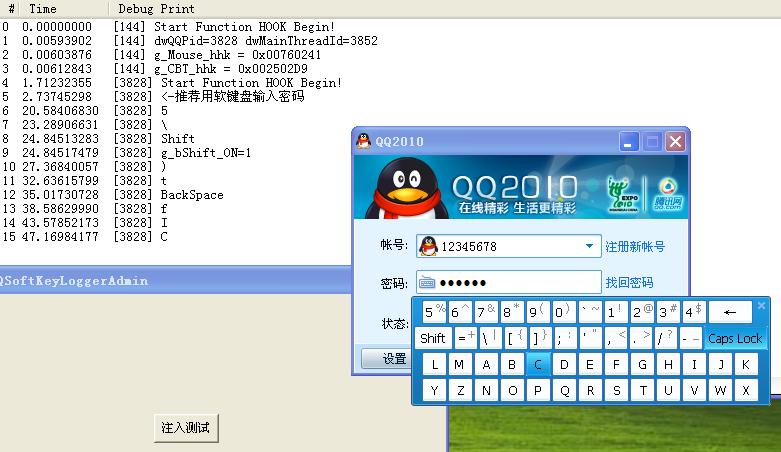Image resolution: width=781 pixels, height=452 pixels.
Task: Click the backspace arrow key on soft keyboard
Action: coord(730,312)
